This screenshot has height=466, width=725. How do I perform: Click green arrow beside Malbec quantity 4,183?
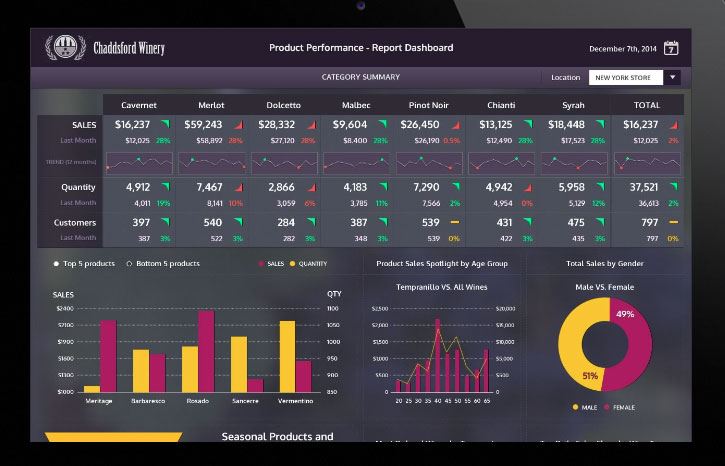coord(383,187)
